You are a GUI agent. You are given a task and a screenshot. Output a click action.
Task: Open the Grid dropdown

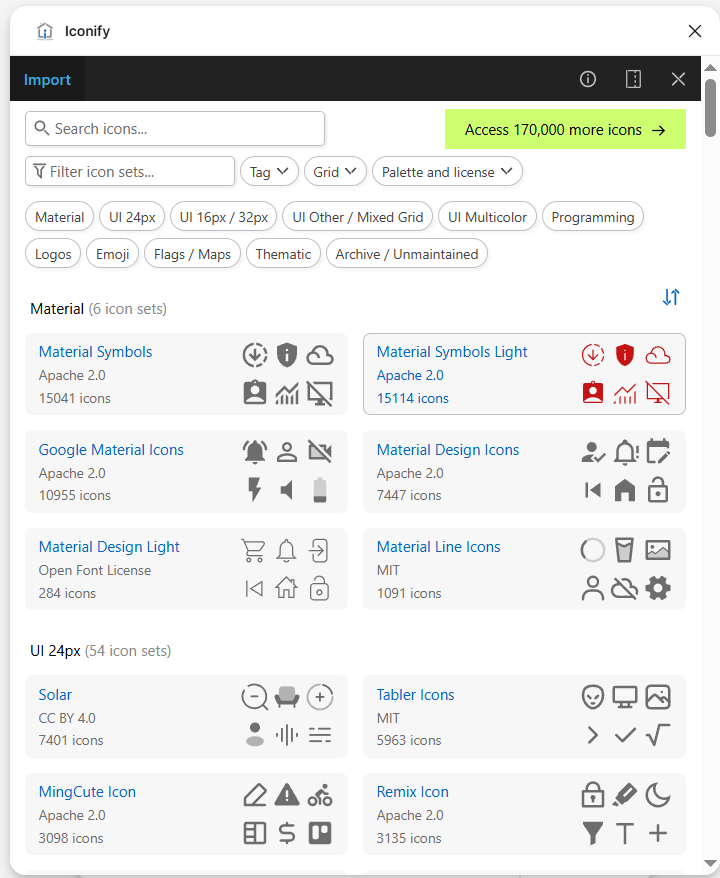(335, 171)
